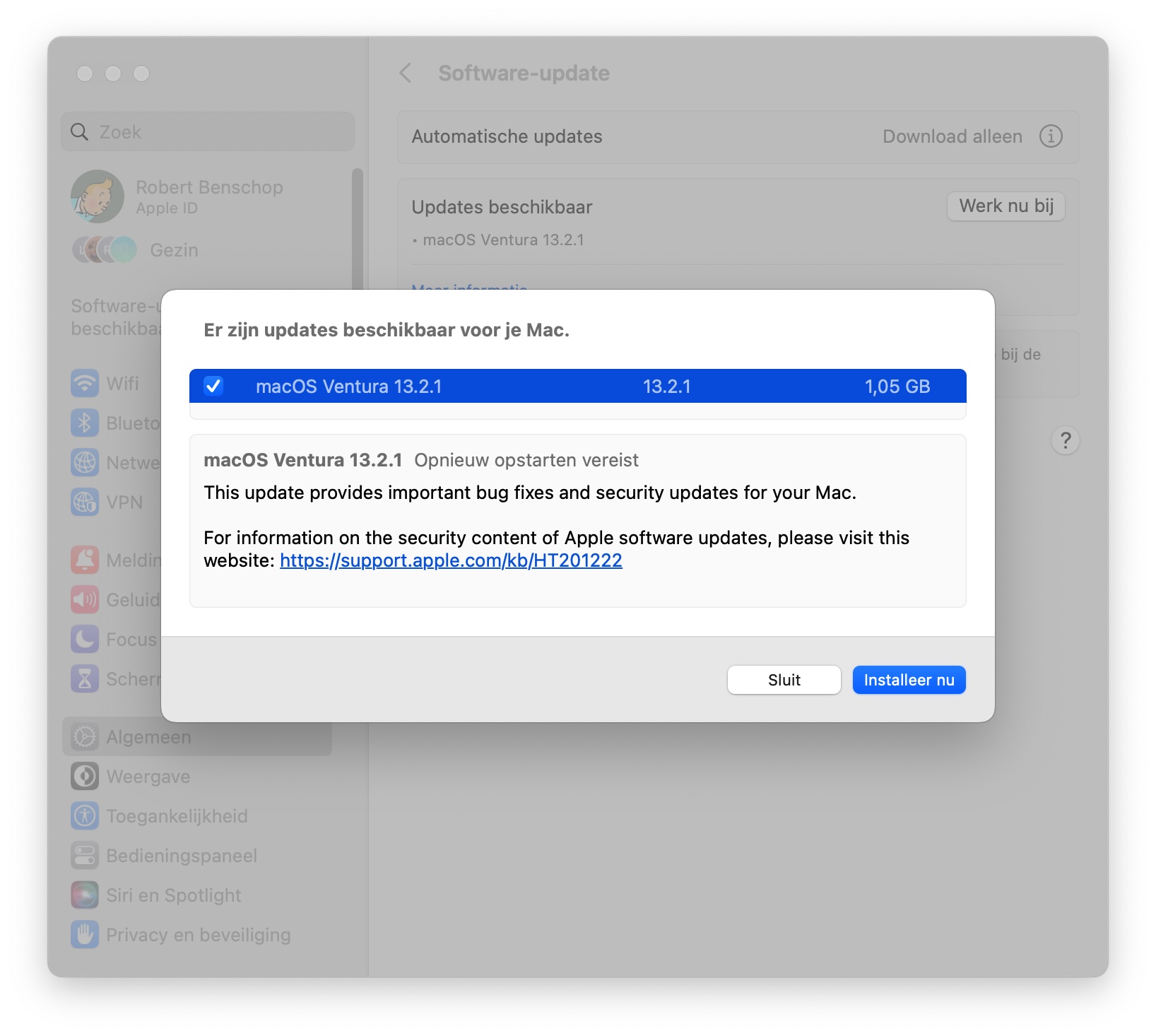The height and width of the screenshot is (1036, 1156).
Task: Click the Meer informatie link
Action: point(470,286)
